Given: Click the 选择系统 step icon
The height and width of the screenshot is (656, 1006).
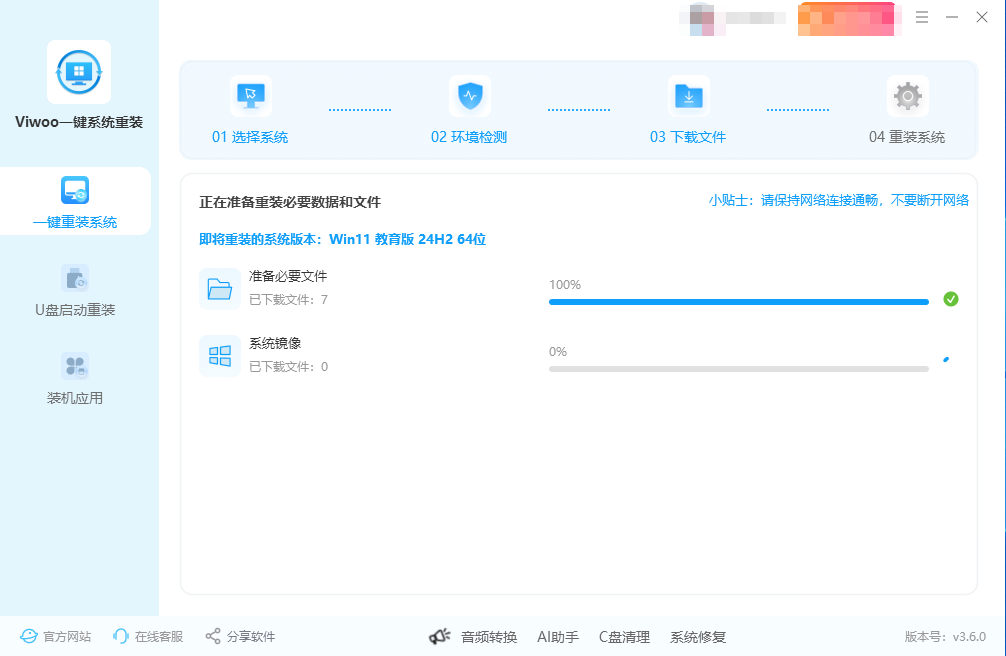Looking at the screenshot, I should (251, 96).
